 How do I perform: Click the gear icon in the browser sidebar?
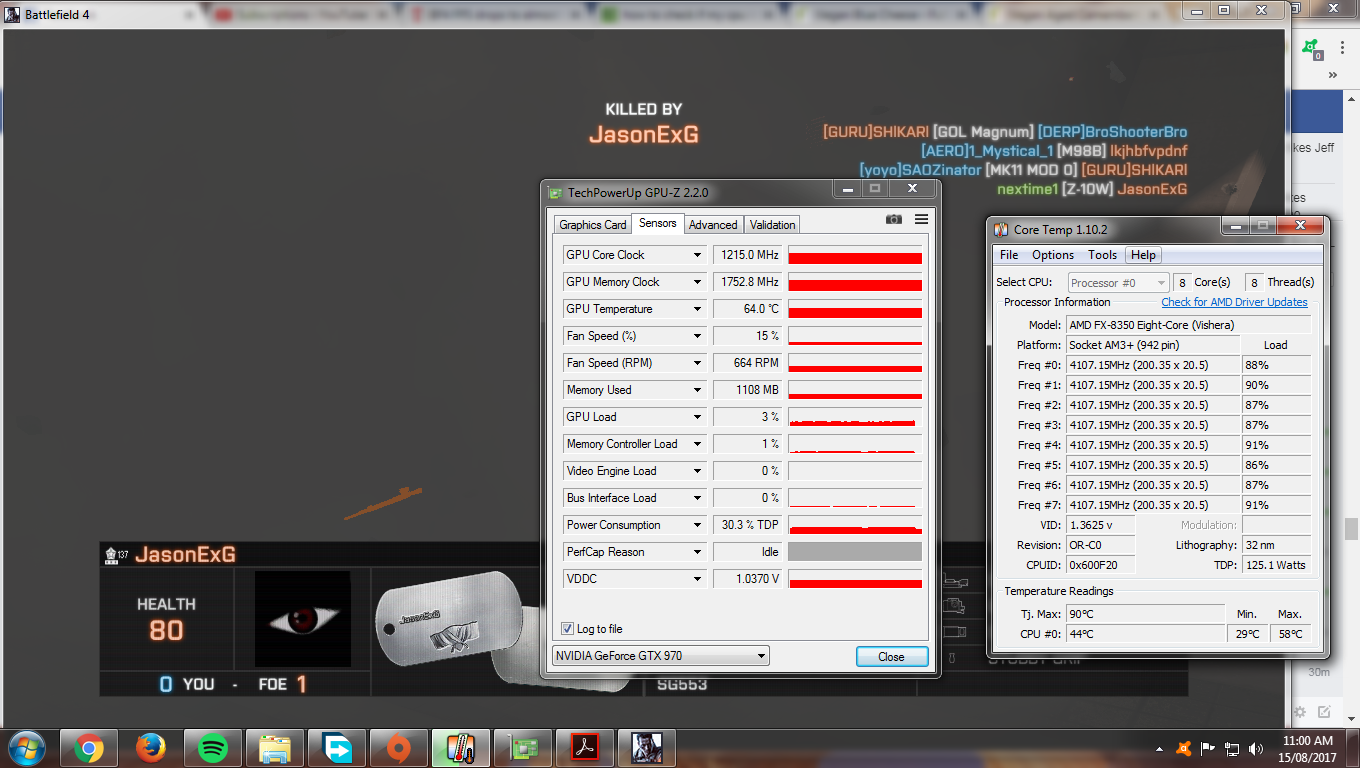pyautogui.click(x=1300, y=712)
